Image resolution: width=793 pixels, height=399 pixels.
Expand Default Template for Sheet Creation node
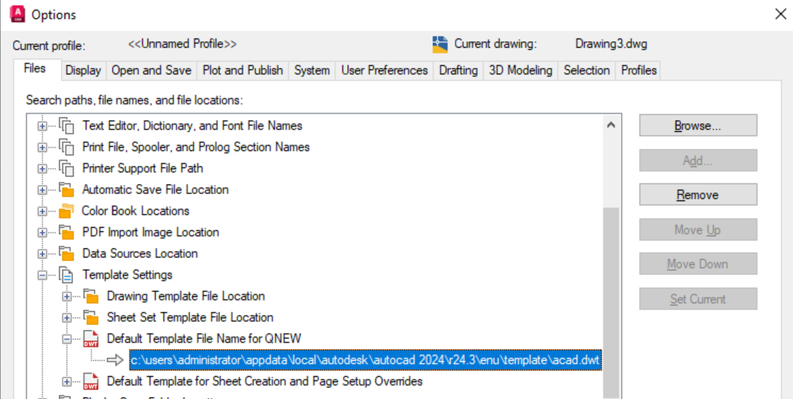[67, 381]
